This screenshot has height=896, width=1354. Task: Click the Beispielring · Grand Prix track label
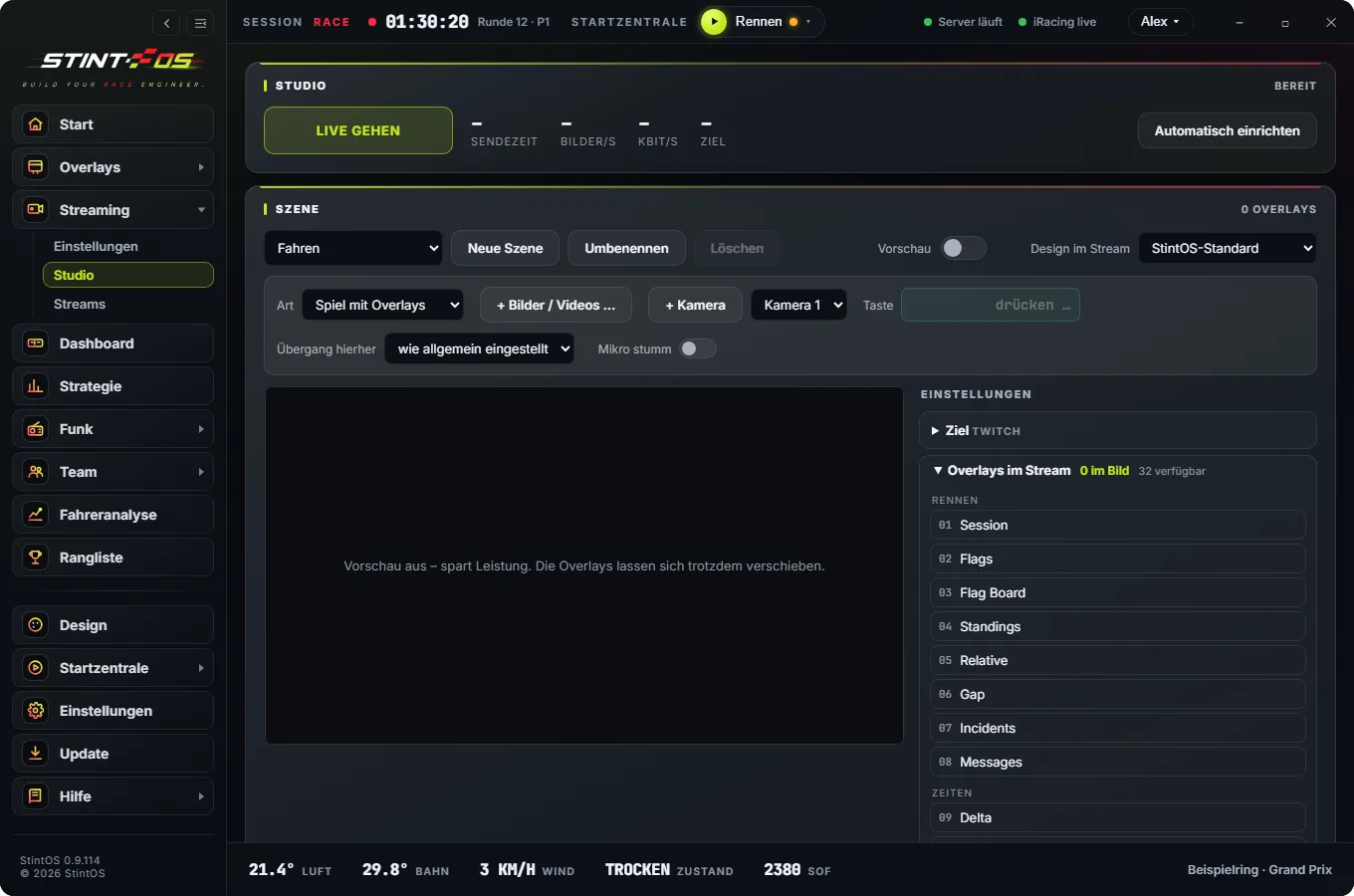(x=1259, y=869)
